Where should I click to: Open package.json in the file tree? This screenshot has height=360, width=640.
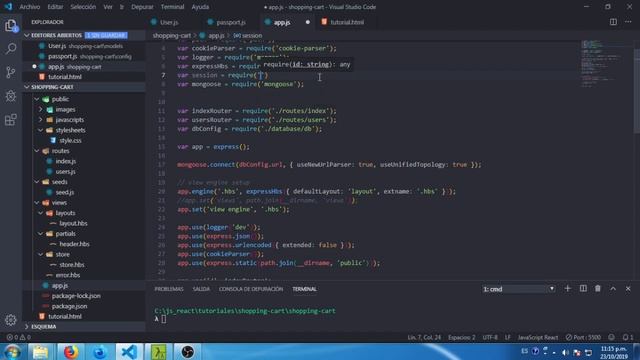point(69,306)
